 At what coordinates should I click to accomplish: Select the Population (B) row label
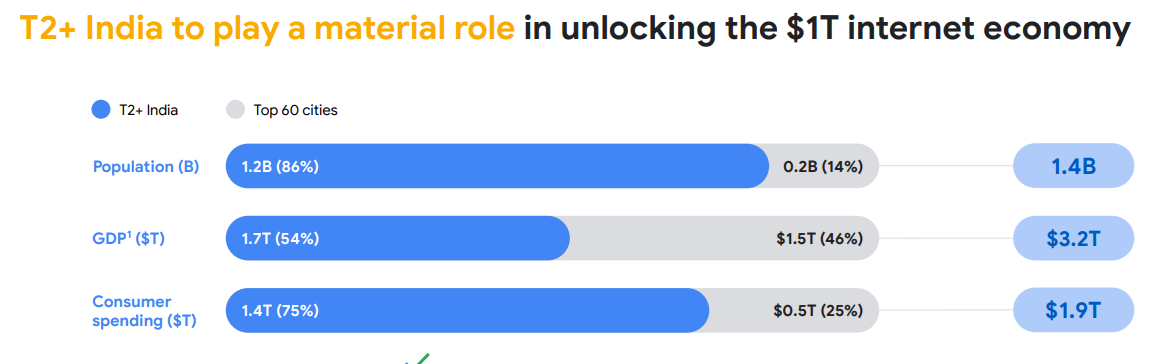[146, 166]
